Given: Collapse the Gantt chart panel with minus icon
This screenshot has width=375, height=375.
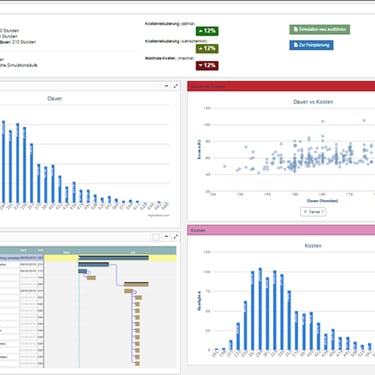Looking at the screenshot, I should 166,237.
